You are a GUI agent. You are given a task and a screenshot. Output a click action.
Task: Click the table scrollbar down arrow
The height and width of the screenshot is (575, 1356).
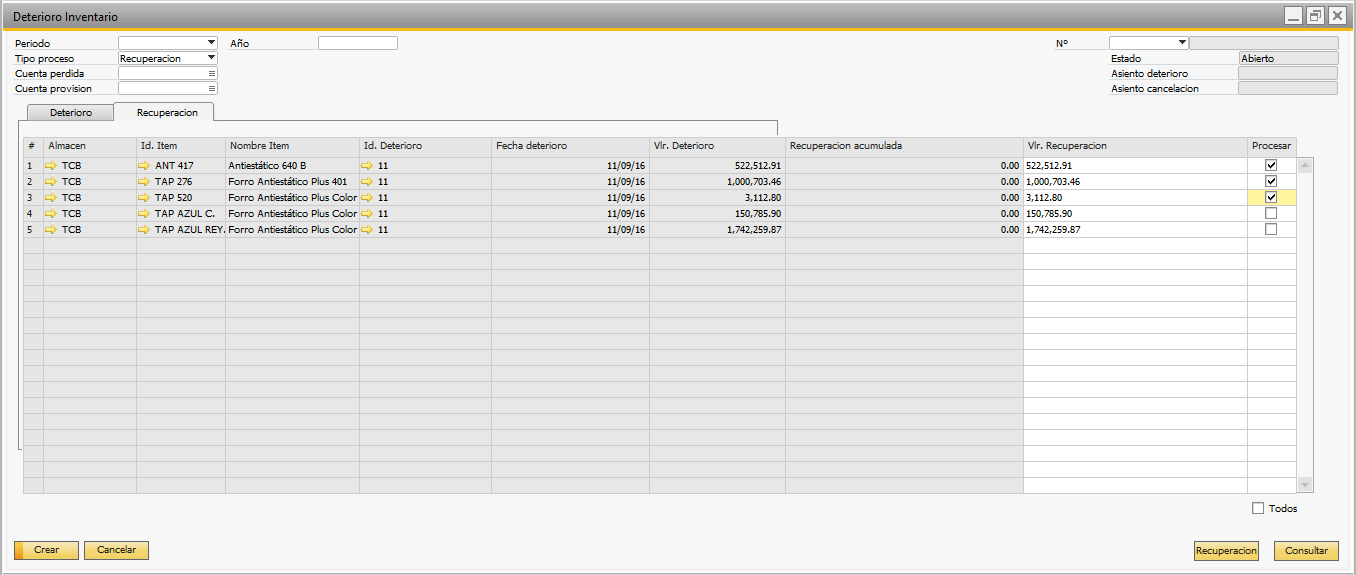click(1305, 485)
